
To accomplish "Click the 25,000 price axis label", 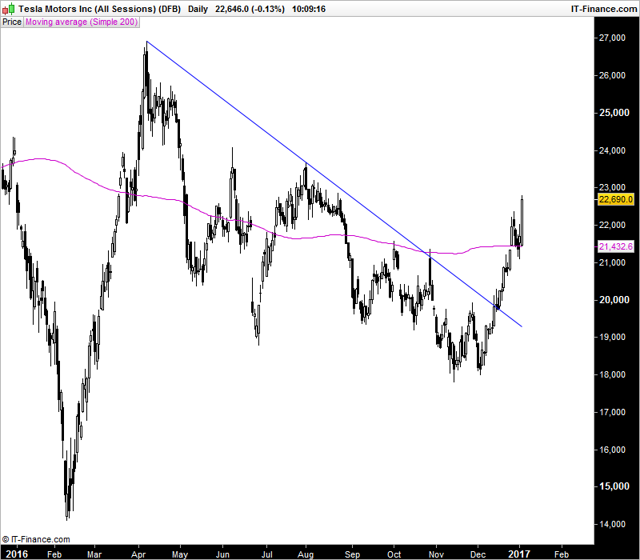I will (x=614, y=113).
